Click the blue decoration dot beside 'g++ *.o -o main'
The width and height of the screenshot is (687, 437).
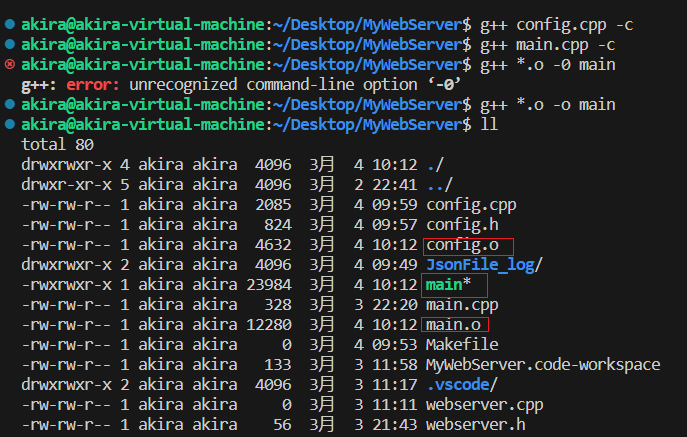(9, 104)
